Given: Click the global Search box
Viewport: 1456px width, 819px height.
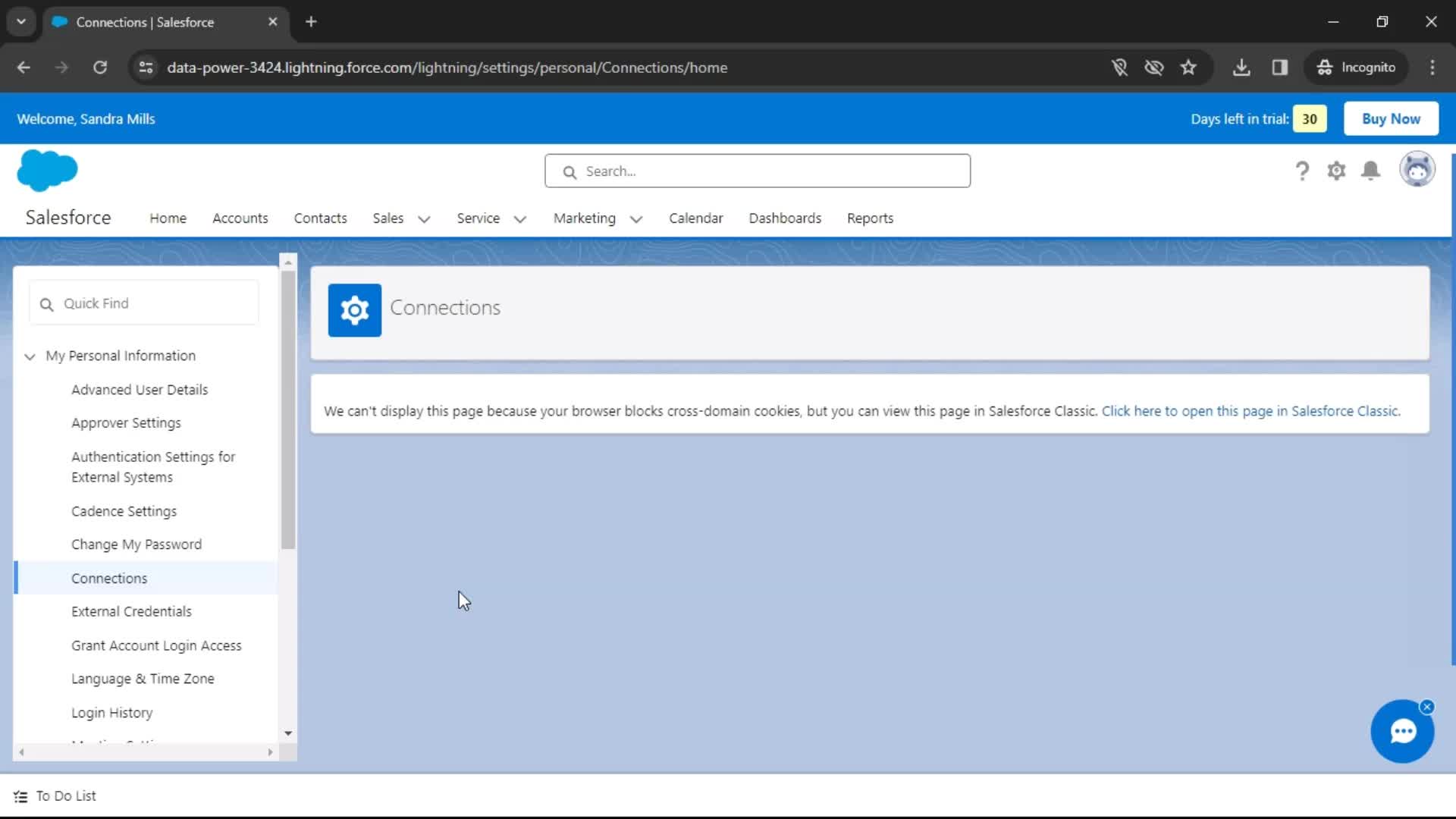Looking at the screenshot, I should [x=757, y=171].
